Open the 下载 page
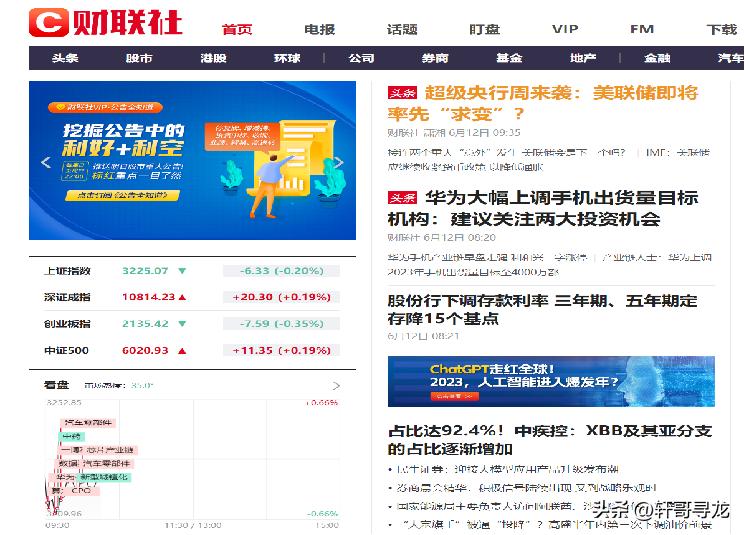Screen dimensions: 745x535 pyautogui.click(x=721, y=29)
